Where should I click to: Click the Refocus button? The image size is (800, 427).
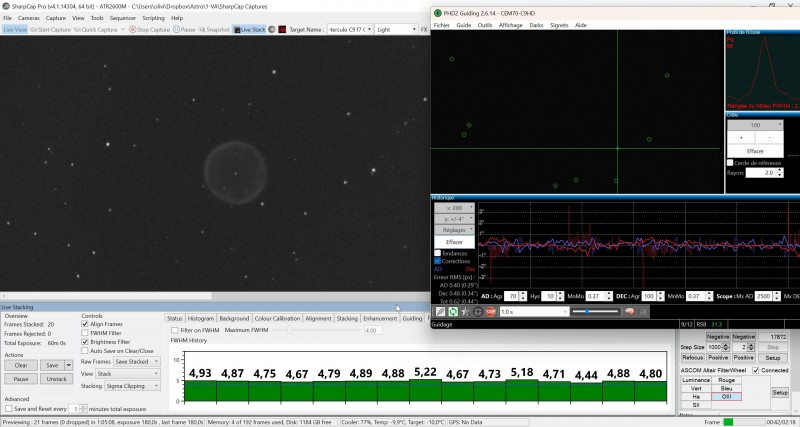pos(692,358)
